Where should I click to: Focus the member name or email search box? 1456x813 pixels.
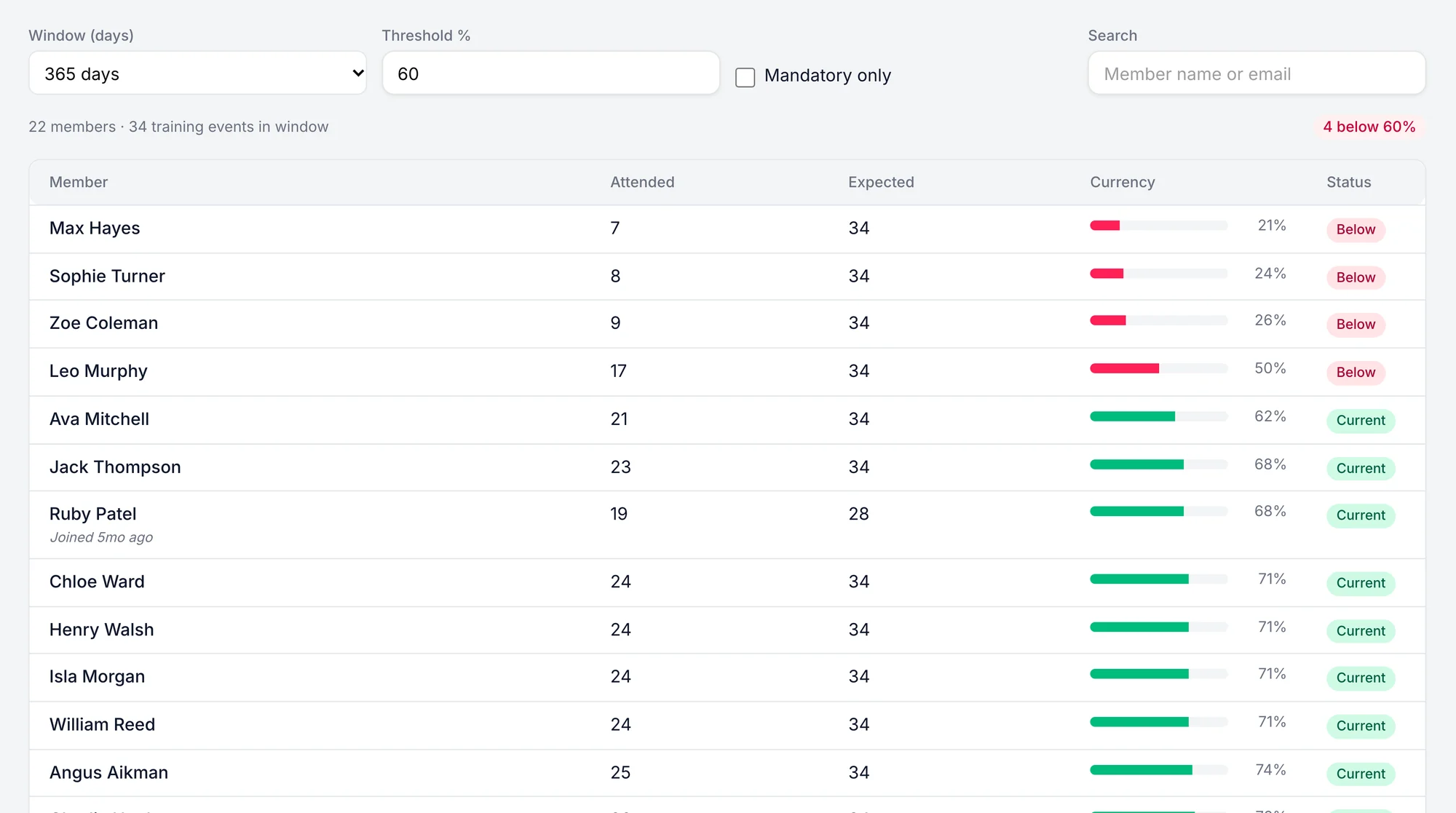point(1257,73)
